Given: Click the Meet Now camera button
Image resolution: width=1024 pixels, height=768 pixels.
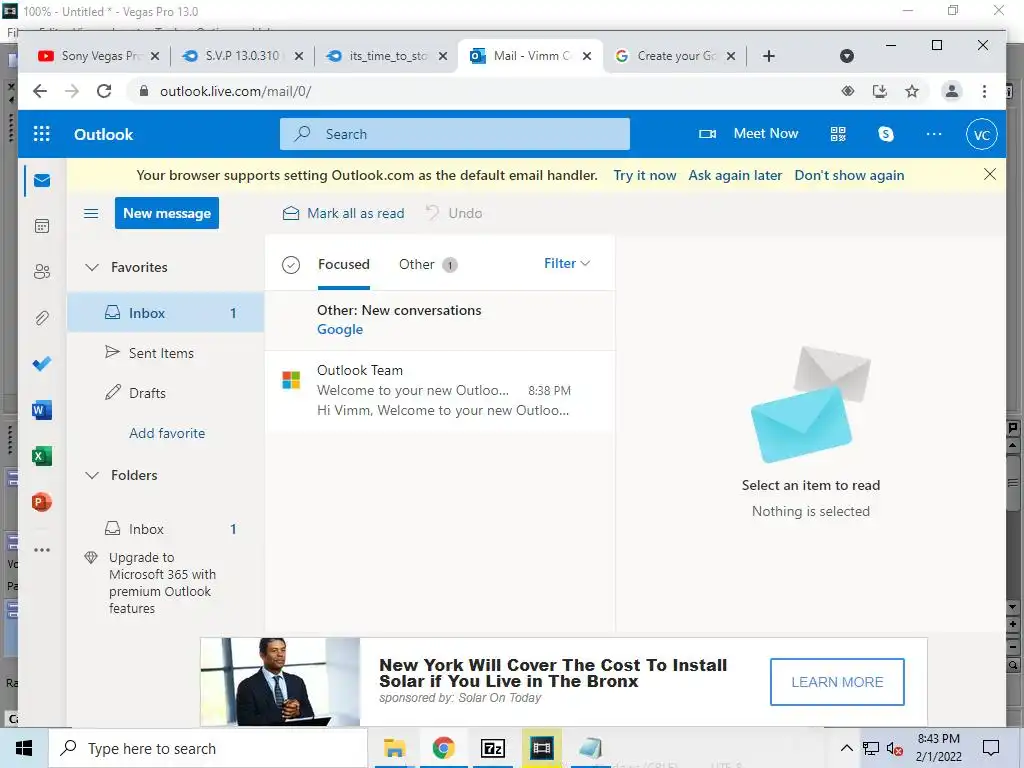Looking at the screenshot, I should pos(748,134).
